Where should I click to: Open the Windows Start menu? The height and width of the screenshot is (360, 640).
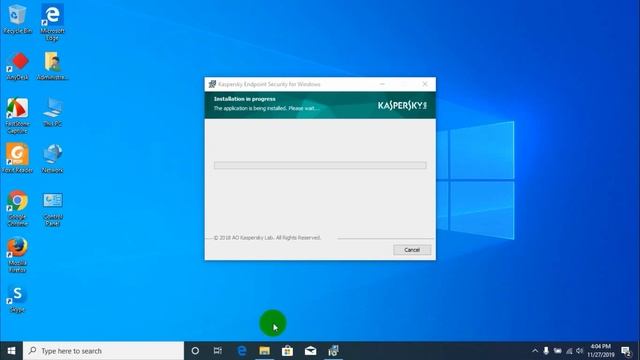coord(11,351)
